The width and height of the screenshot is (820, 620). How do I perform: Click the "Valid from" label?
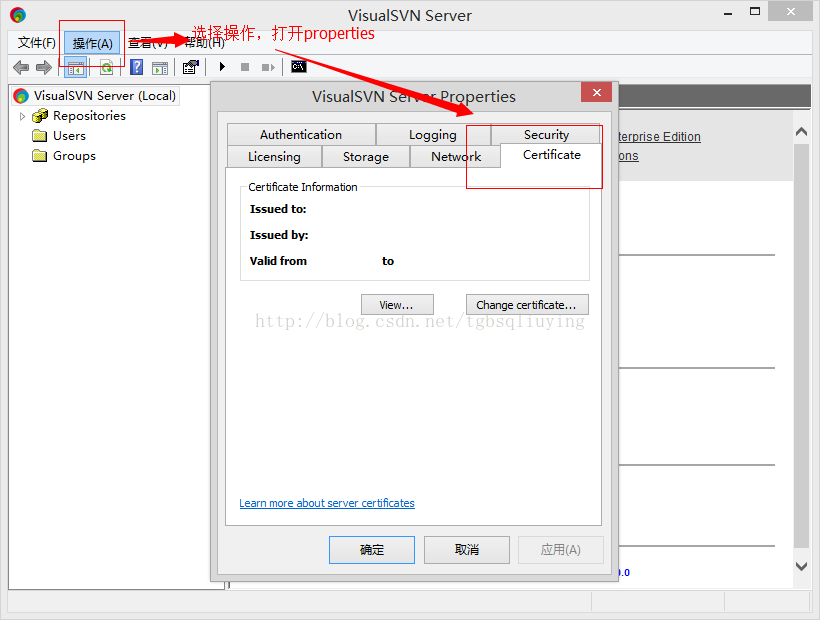(x=278, y=261)
